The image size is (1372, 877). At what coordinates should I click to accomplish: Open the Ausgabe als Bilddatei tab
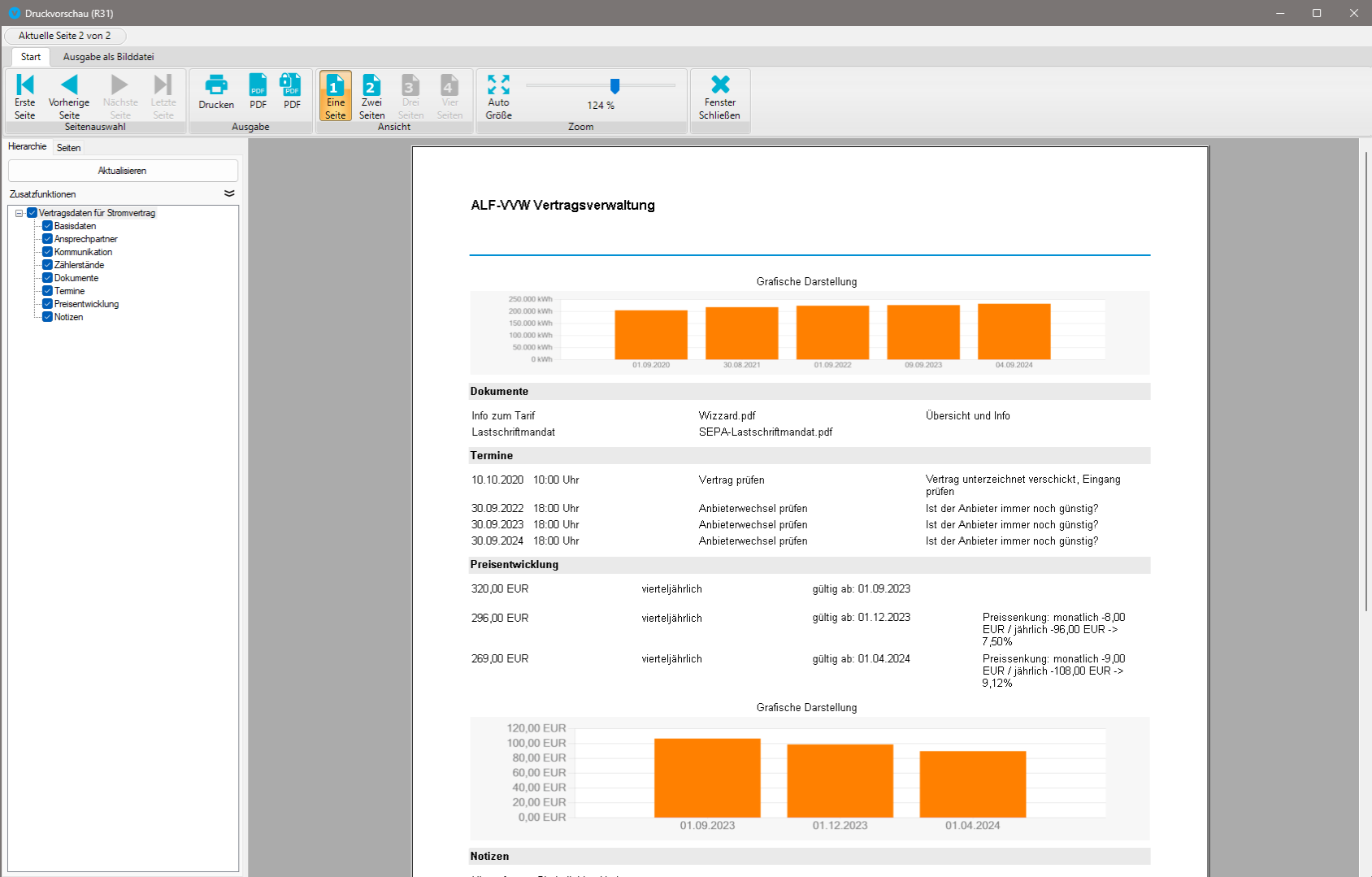point(108,57)
